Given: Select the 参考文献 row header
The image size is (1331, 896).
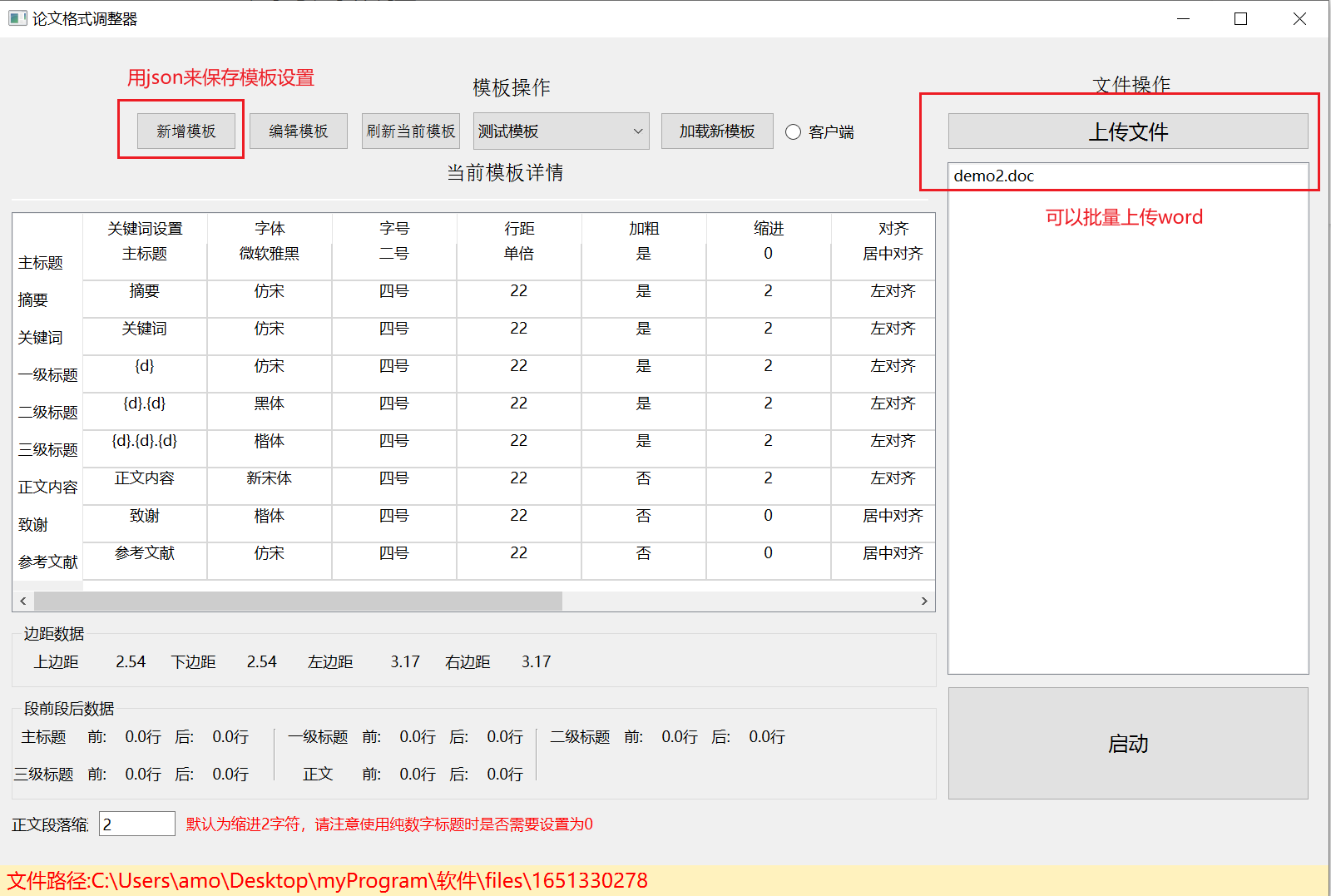Looking at the screenshot, I should pyautogui.click(x=47, y=562).
